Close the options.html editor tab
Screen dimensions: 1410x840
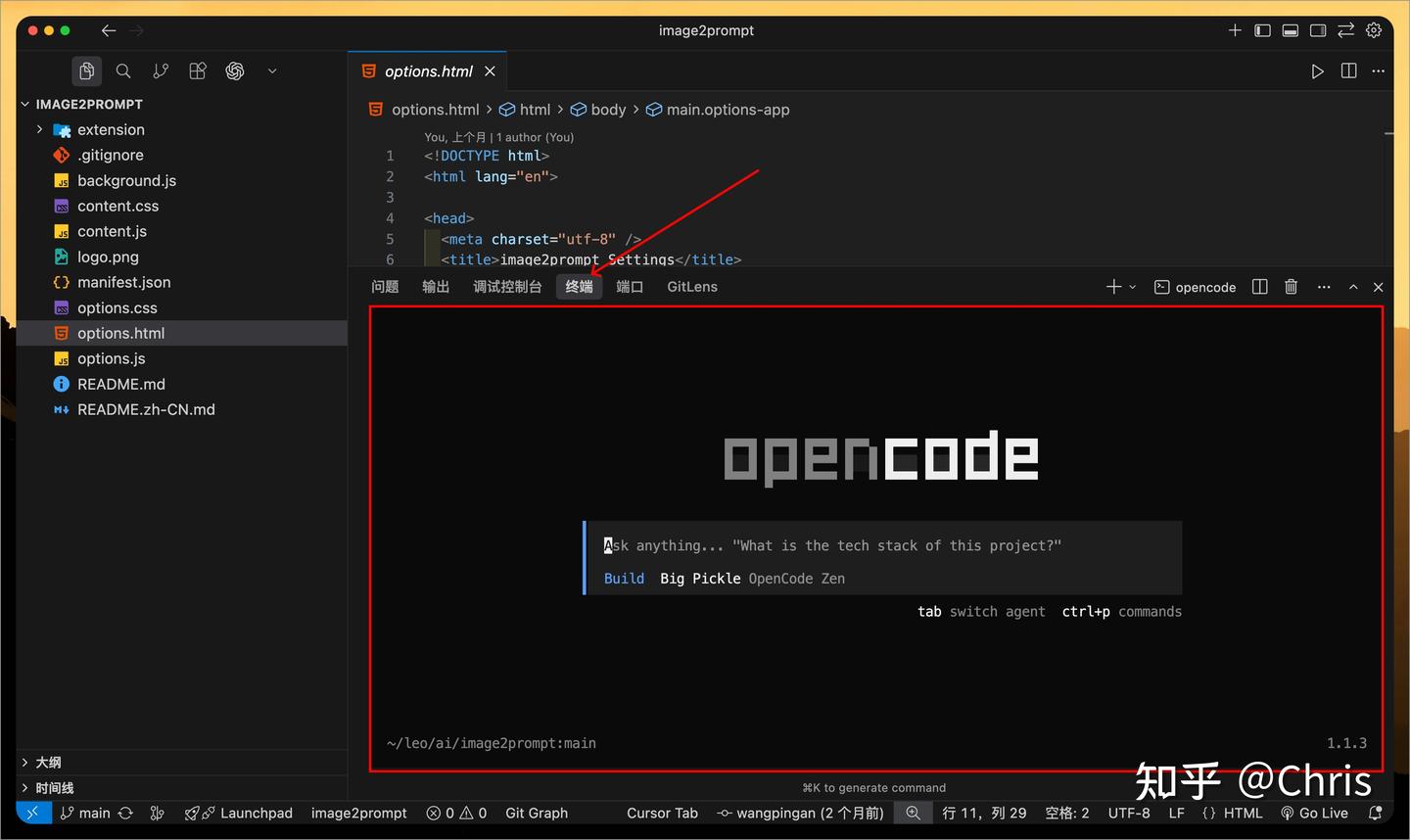(x=490, y=71)
